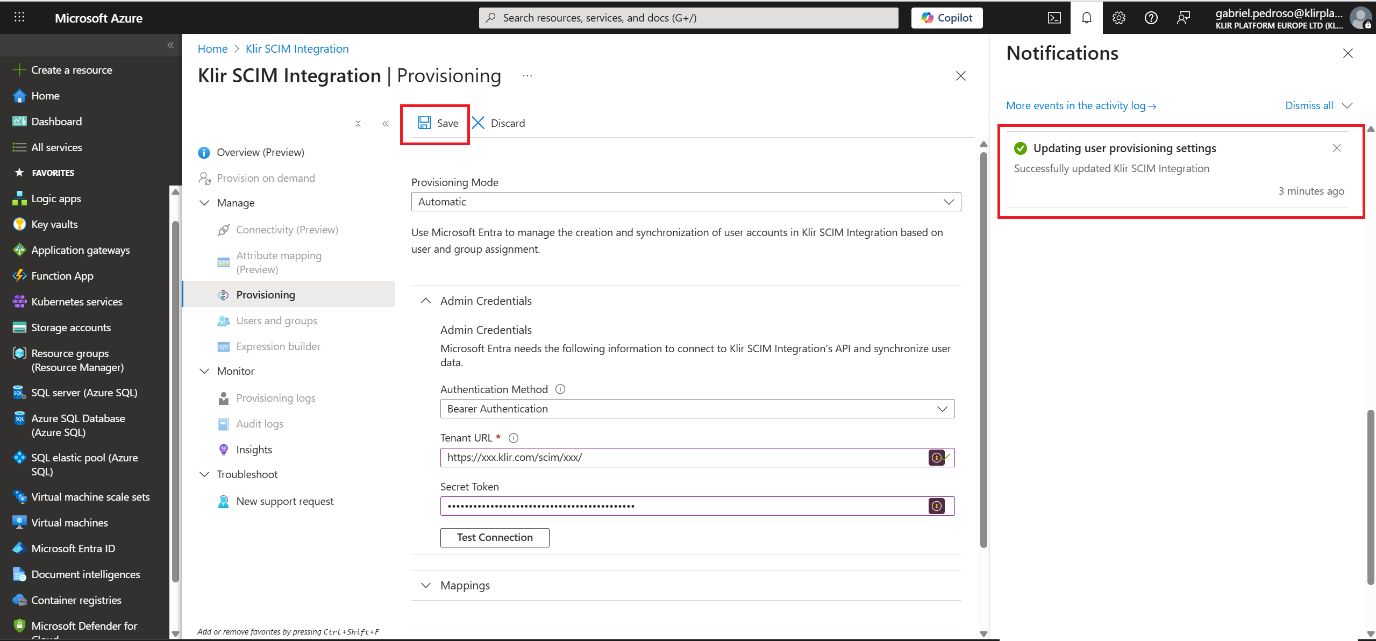The image size is (1376, 641).
Task: Open the Provisioning Mode dropdown
Action: pyautogui.click(x=686, y=202)
